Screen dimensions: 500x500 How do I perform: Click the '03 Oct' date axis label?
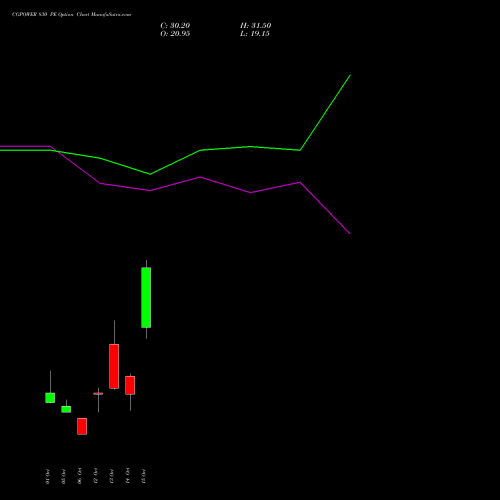[x=63, y=476]
